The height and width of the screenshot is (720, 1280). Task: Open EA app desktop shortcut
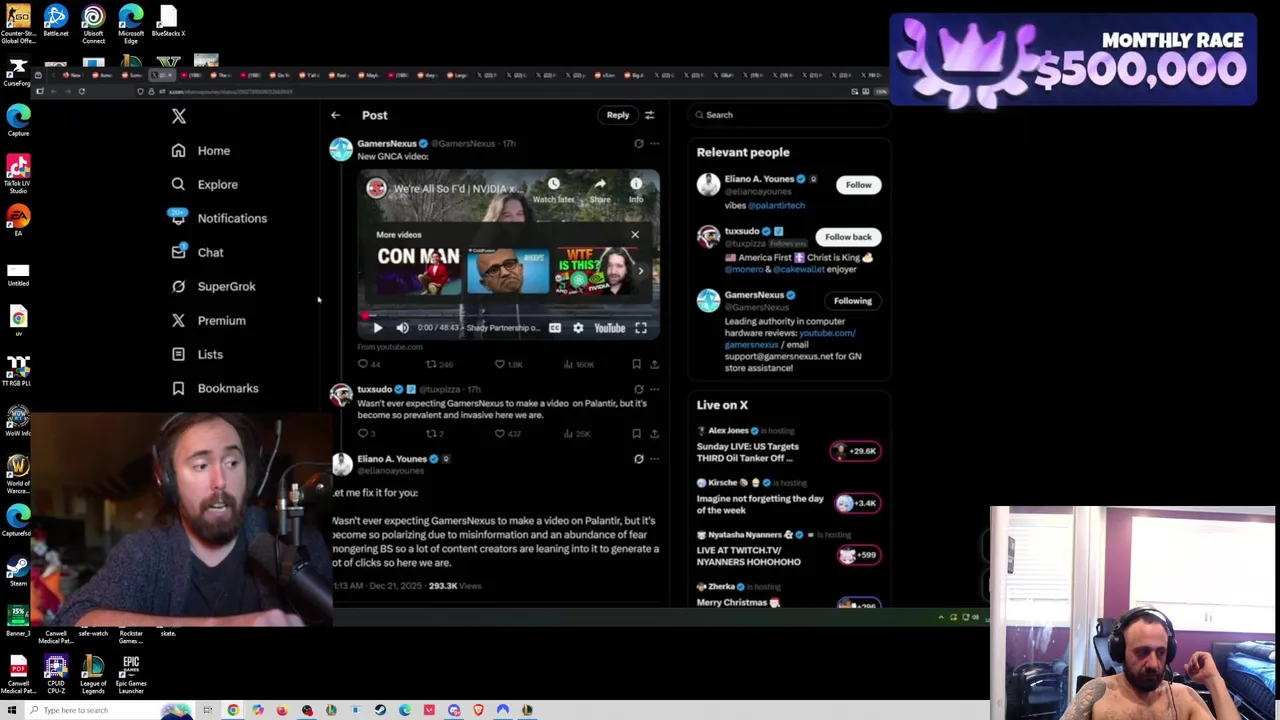click(x=18, y=220)
